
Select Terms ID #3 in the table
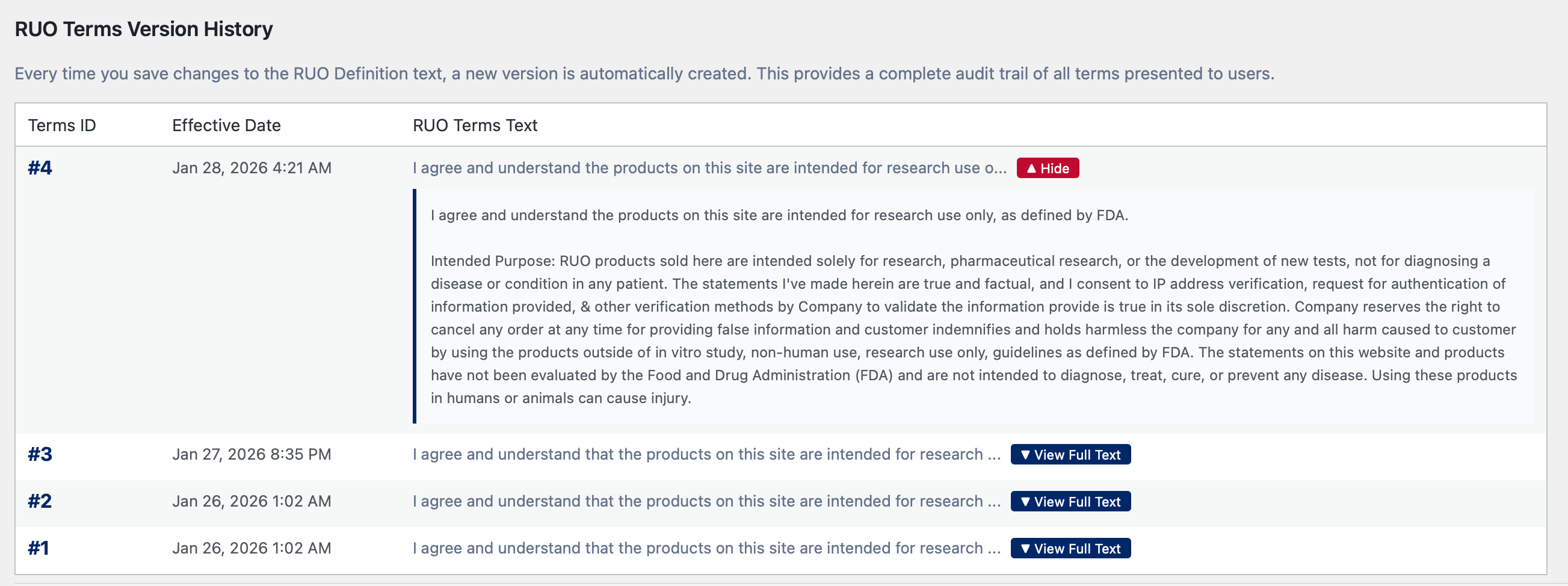pyautogui.click(x=39, y=454)
